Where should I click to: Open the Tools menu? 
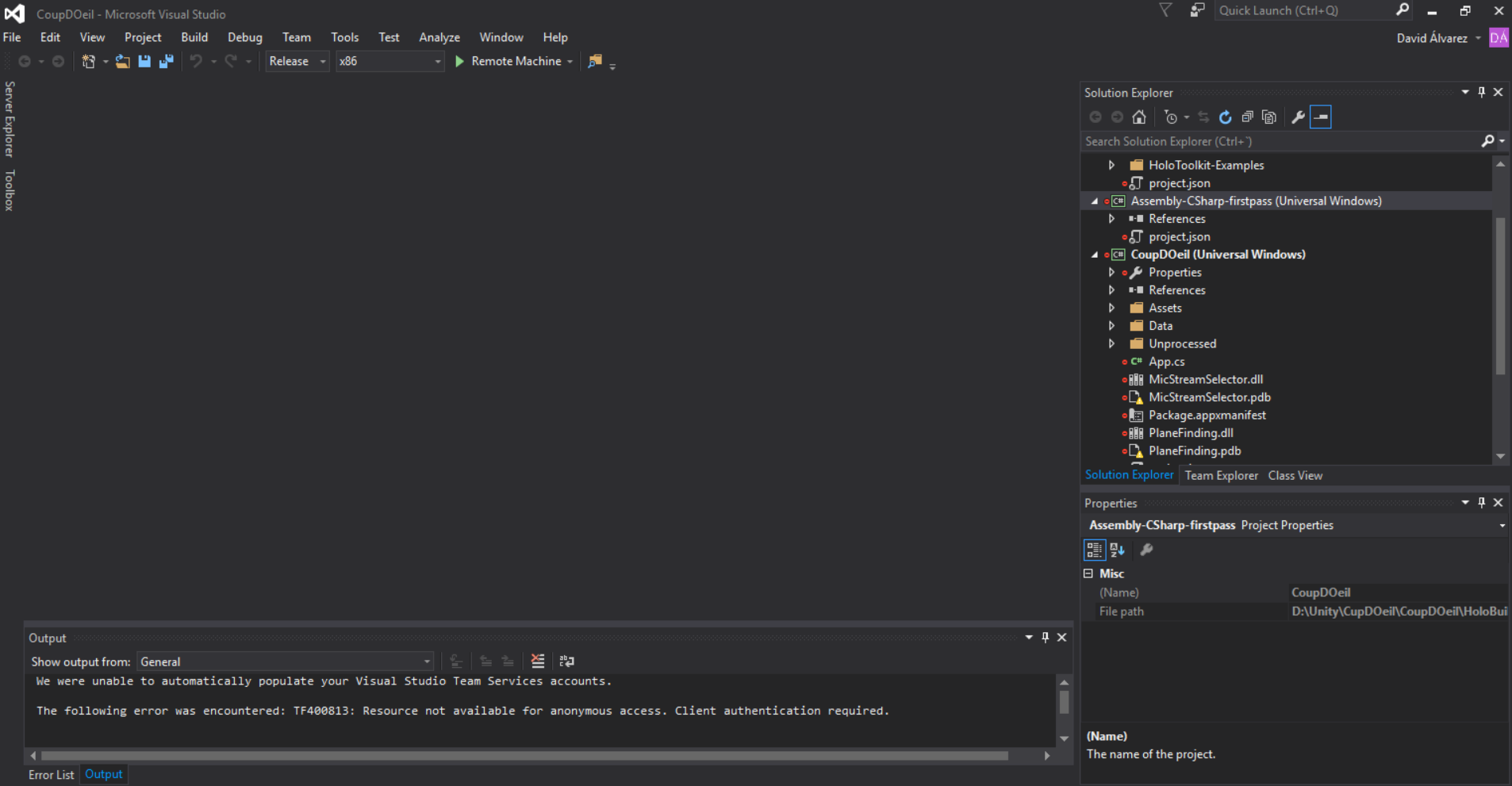coord(345,37)
